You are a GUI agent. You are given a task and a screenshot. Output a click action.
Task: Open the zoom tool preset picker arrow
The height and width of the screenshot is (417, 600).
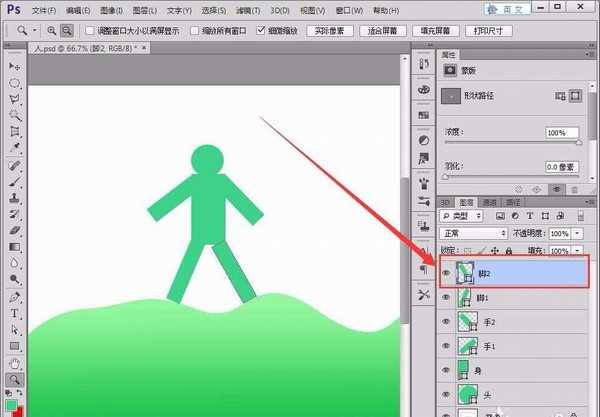click(35, 30)
